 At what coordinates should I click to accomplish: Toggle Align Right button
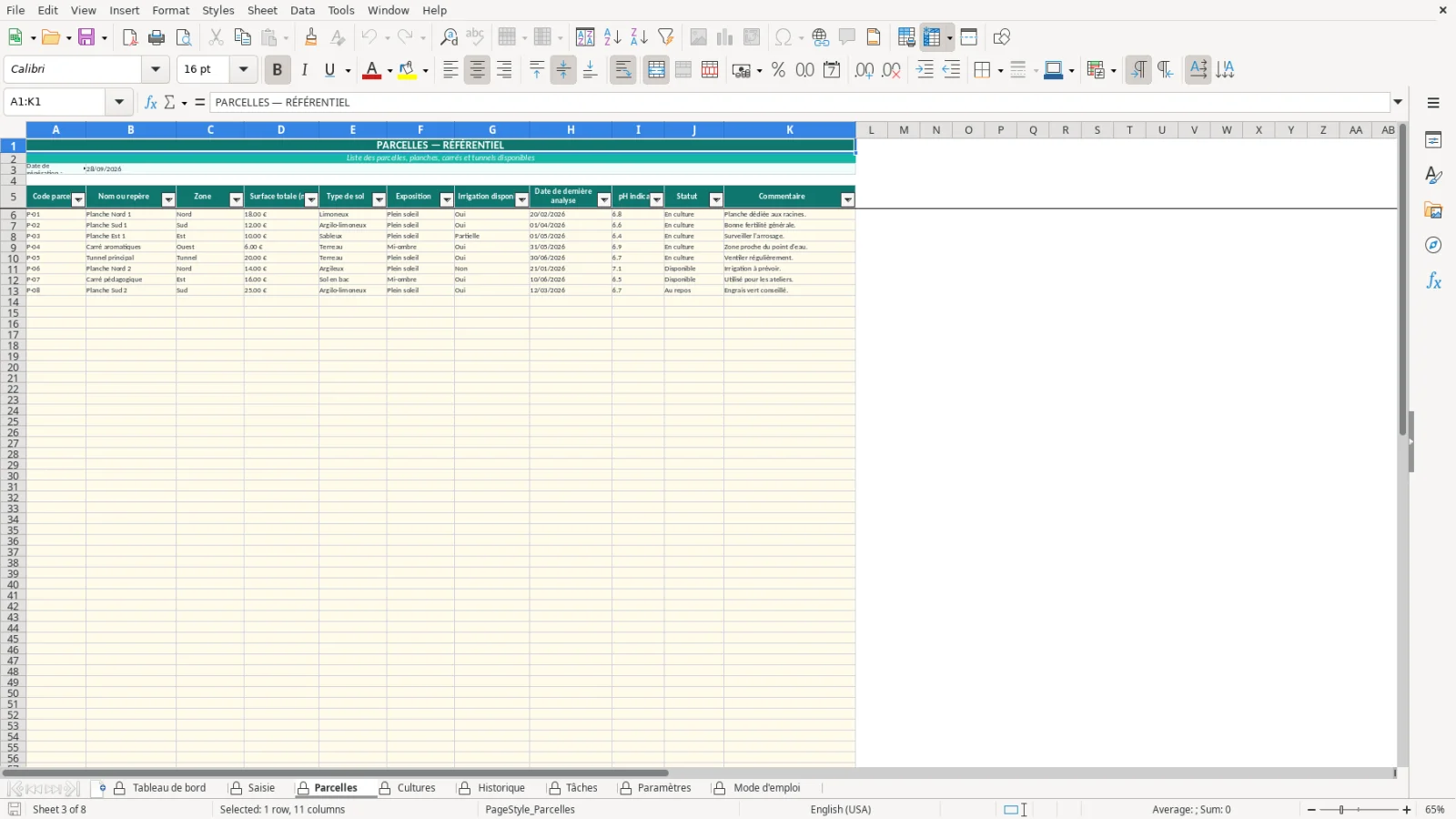click(x=504, y=70)
